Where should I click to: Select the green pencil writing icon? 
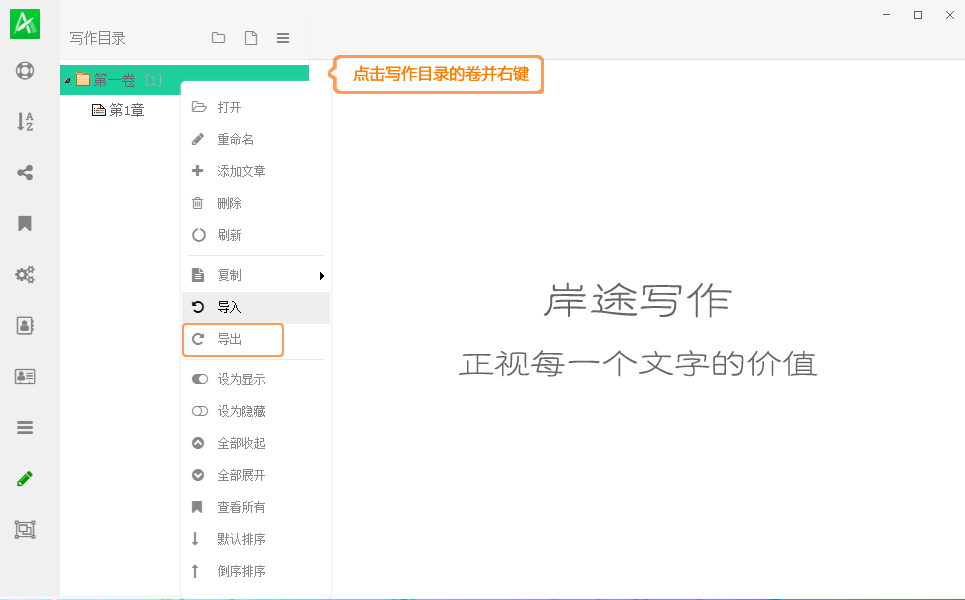click(x=25, y=478)
